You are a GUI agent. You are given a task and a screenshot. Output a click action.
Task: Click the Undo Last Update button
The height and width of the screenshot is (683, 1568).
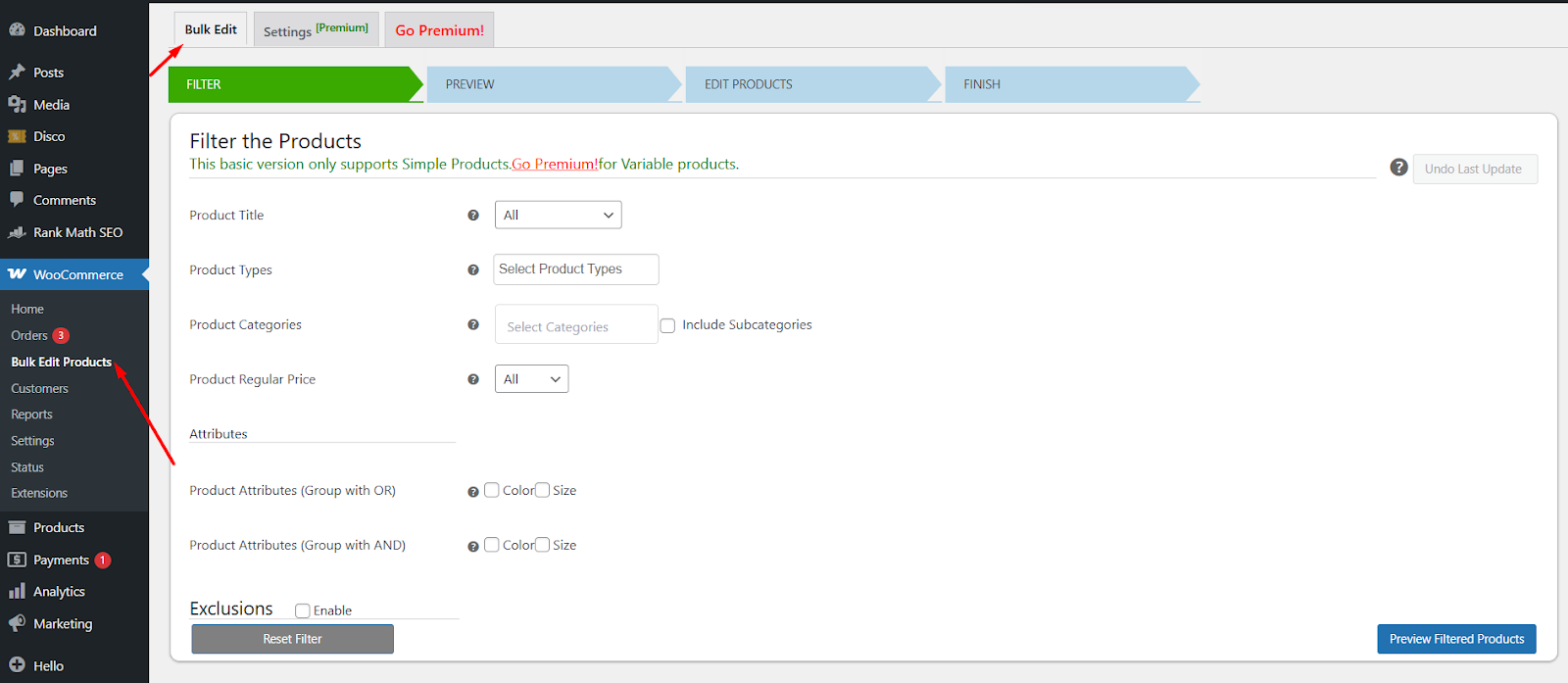point(1475,169)
